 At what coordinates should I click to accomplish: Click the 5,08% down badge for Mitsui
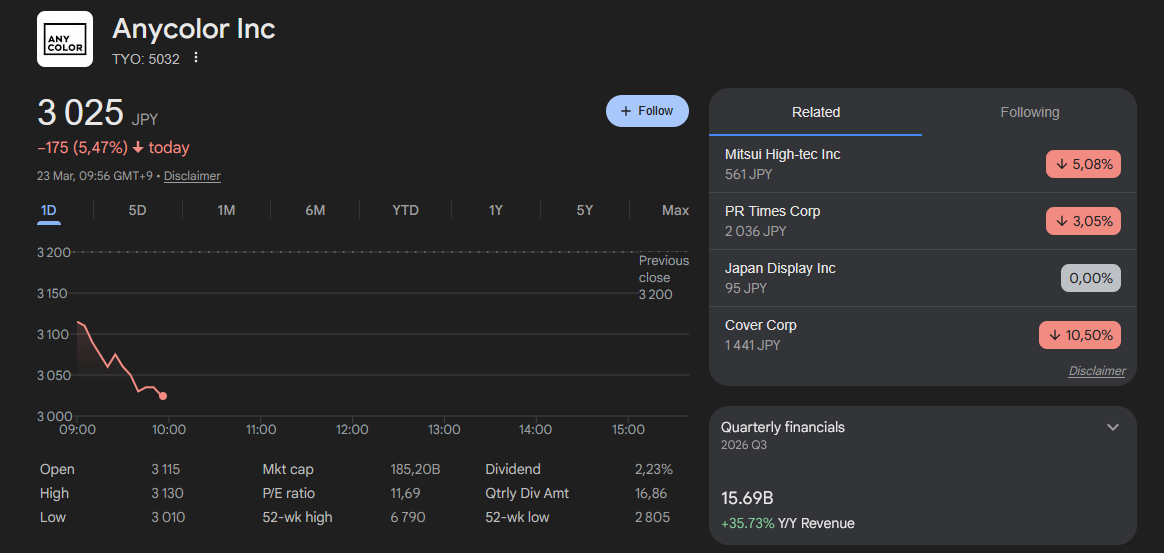1083,164
